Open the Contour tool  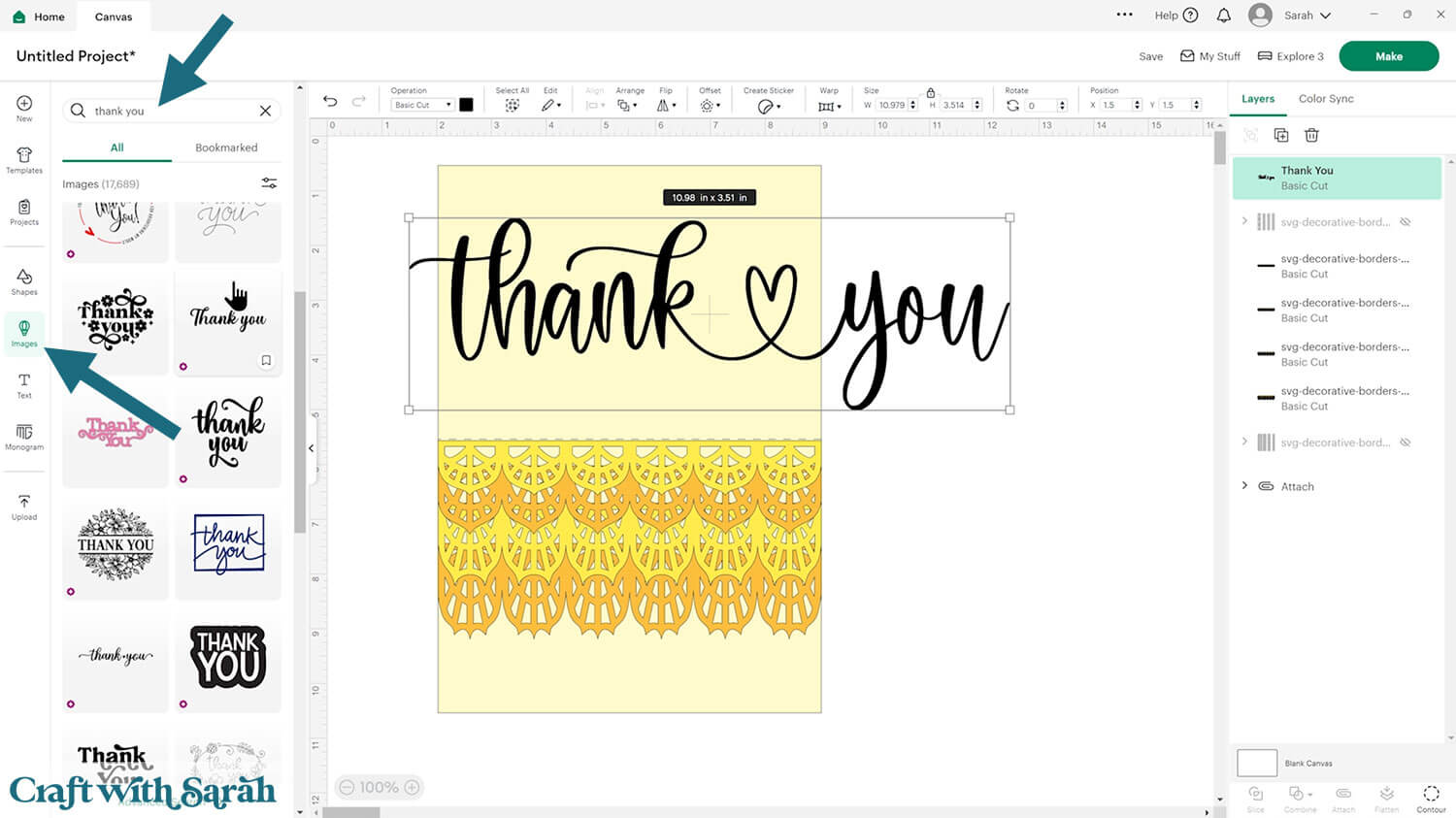pyautogui.click(x=1431, y=799)
